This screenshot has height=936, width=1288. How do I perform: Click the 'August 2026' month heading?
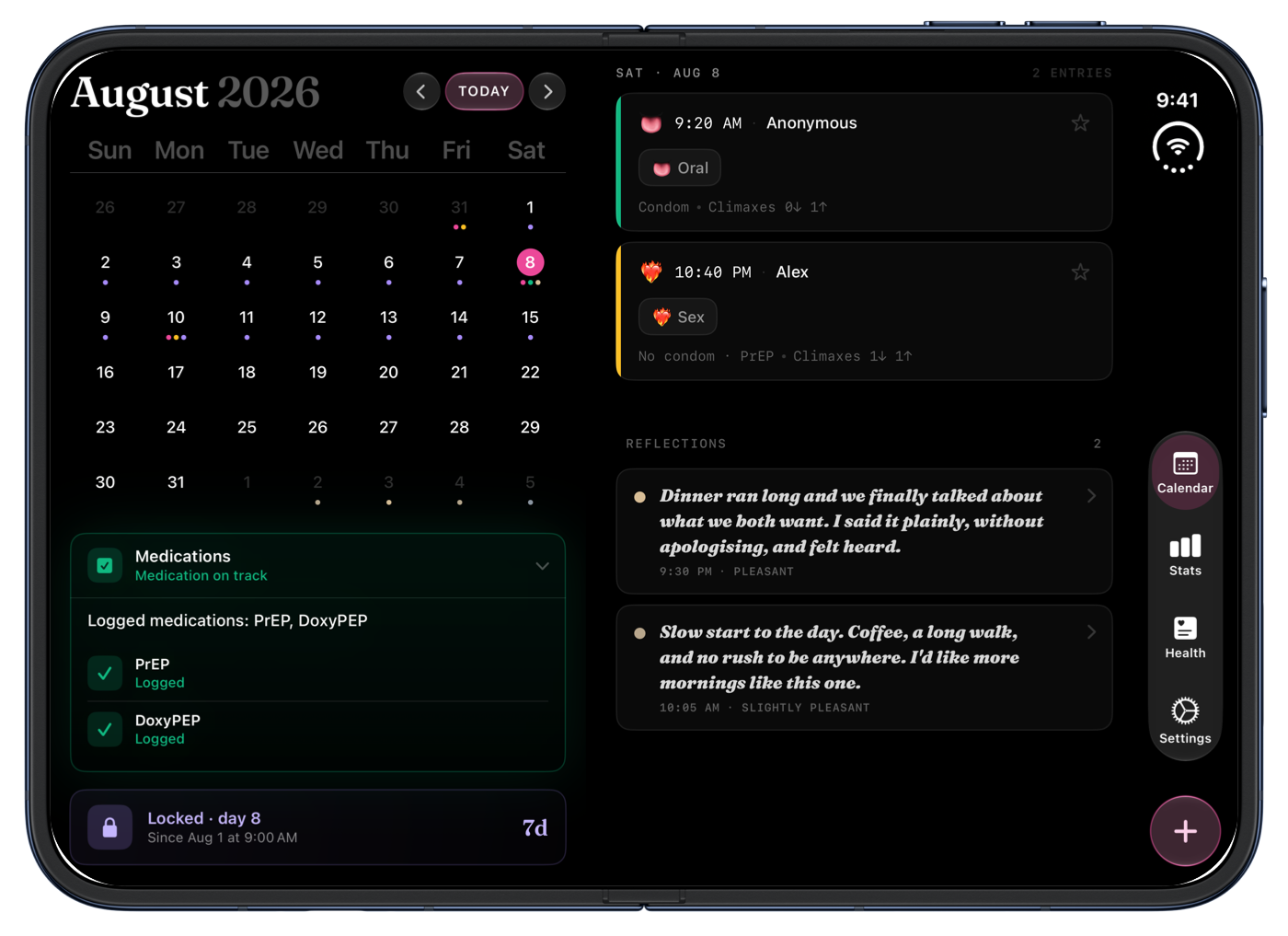[x=195, y=93]
